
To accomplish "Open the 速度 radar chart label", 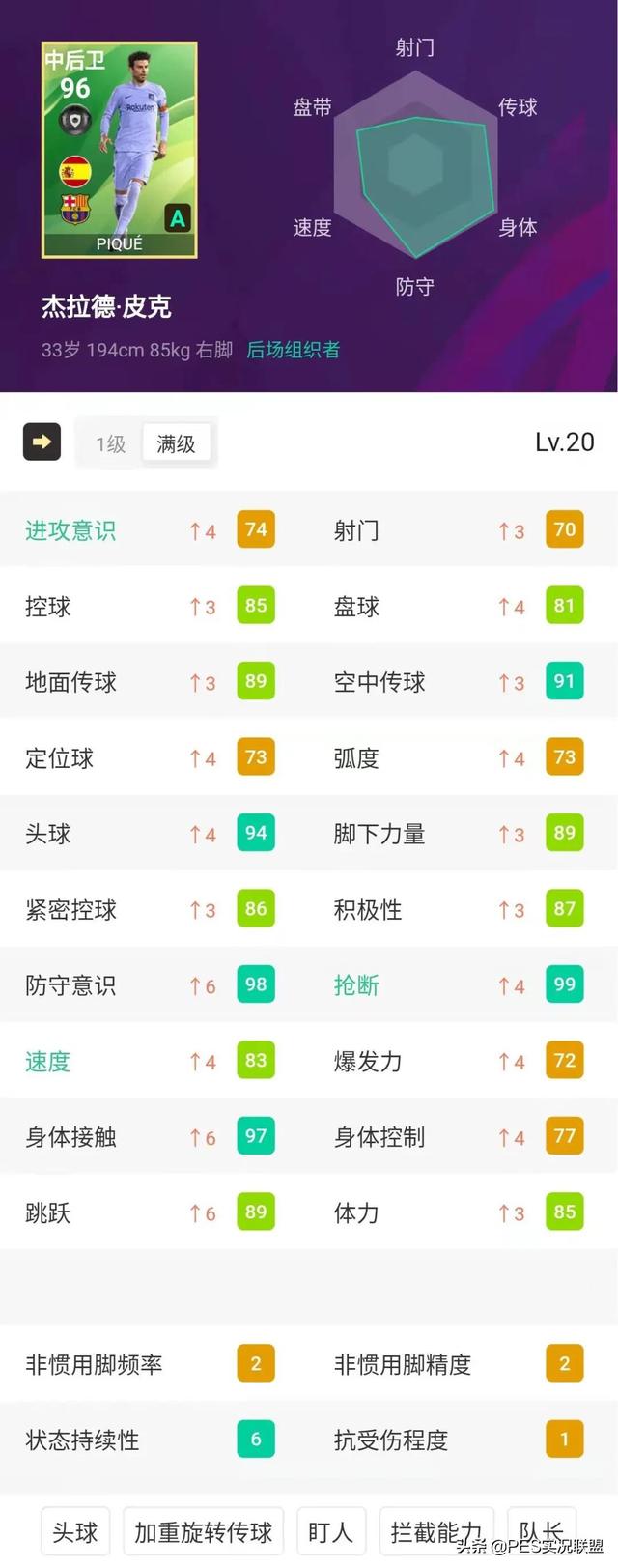I will 310,229.
